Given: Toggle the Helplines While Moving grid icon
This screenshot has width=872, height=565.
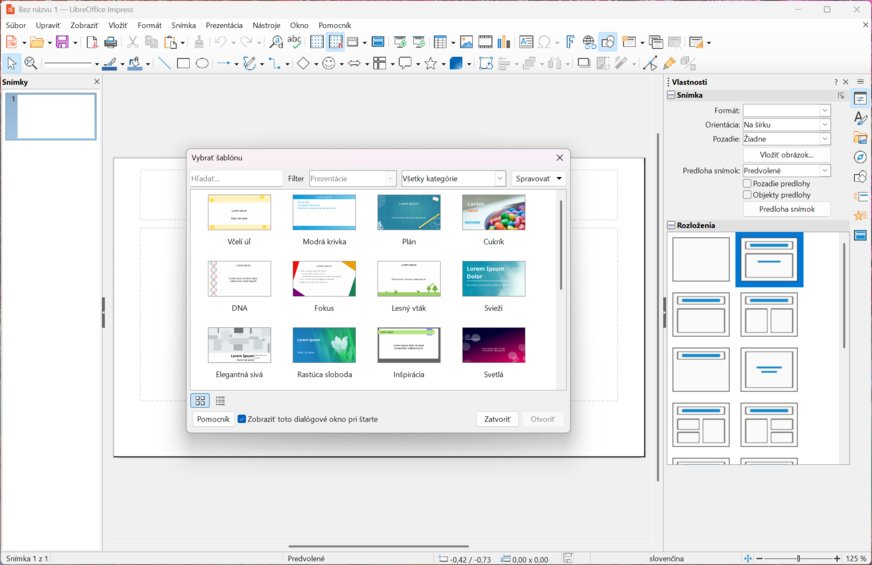Looking at the screenshot, I should [336, 42].
